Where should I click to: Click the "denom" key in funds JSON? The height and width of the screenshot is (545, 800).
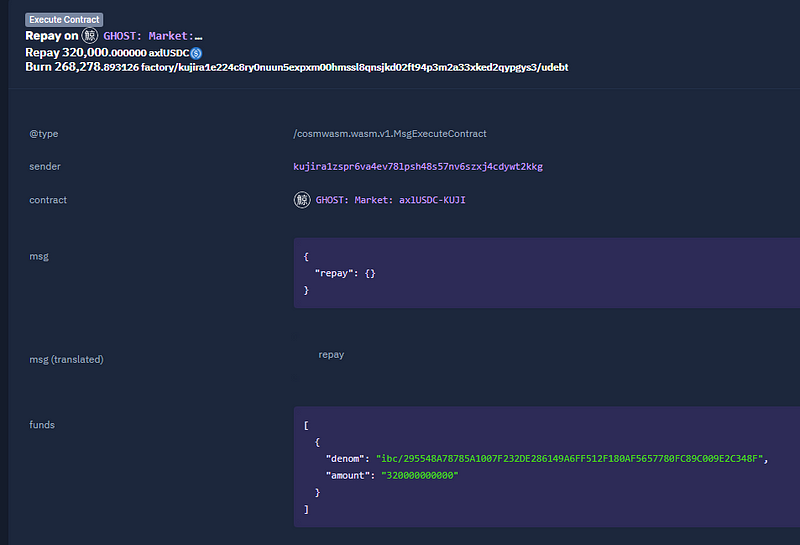pos(345,458)
